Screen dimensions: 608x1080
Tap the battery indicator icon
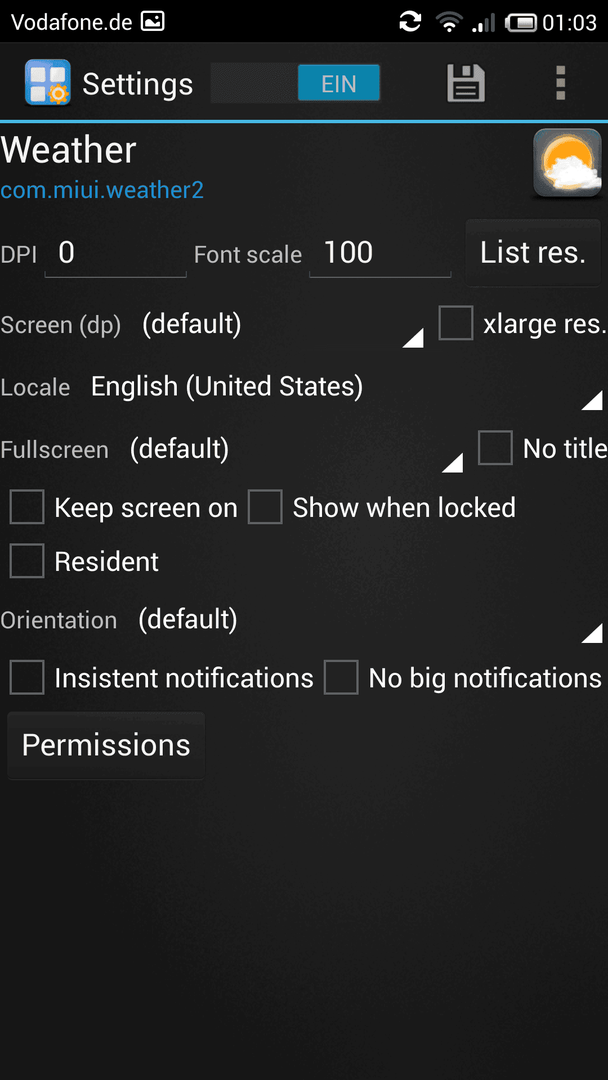tap(521, 23)
